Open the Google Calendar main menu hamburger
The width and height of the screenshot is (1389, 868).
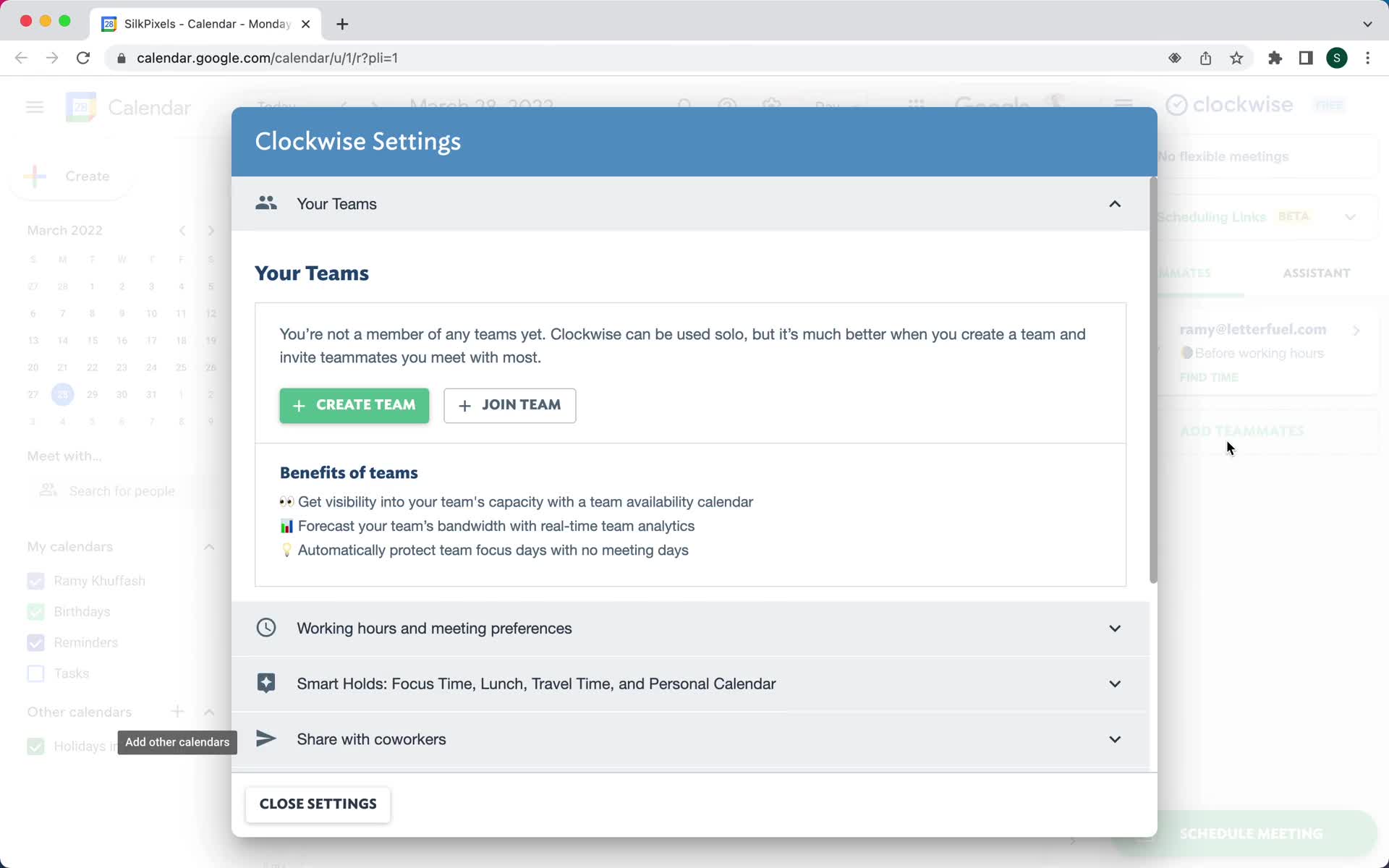(35, 108)
